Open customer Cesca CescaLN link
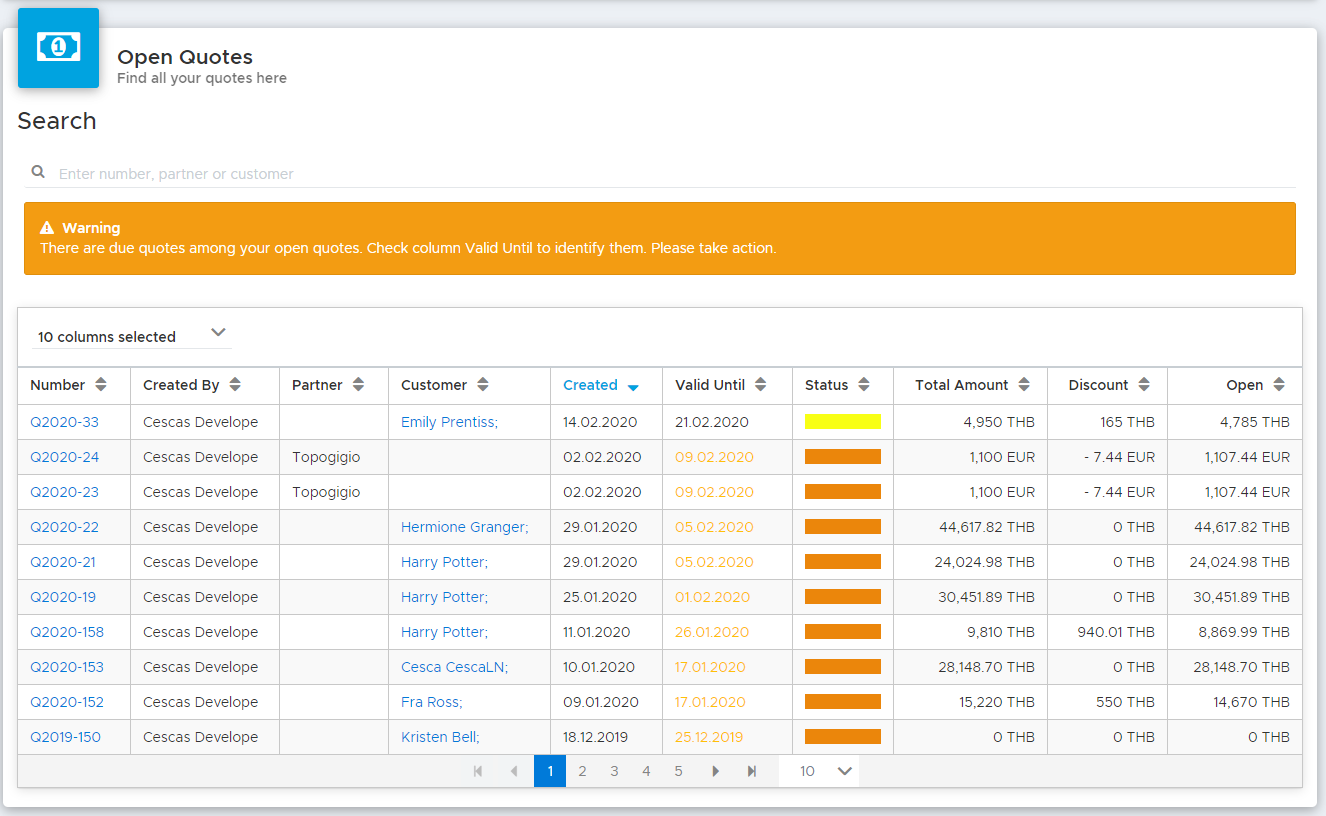The width and height of the screenshot is (1326, 816). click(454, 667)
